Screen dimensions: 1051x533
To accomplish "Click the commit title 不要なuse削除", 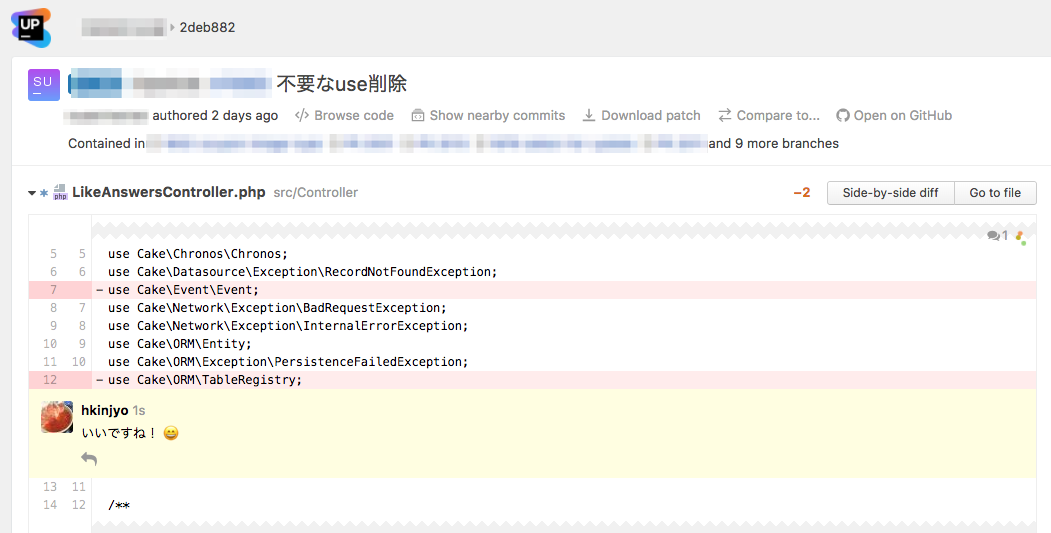I will click(x=342, y=84).
